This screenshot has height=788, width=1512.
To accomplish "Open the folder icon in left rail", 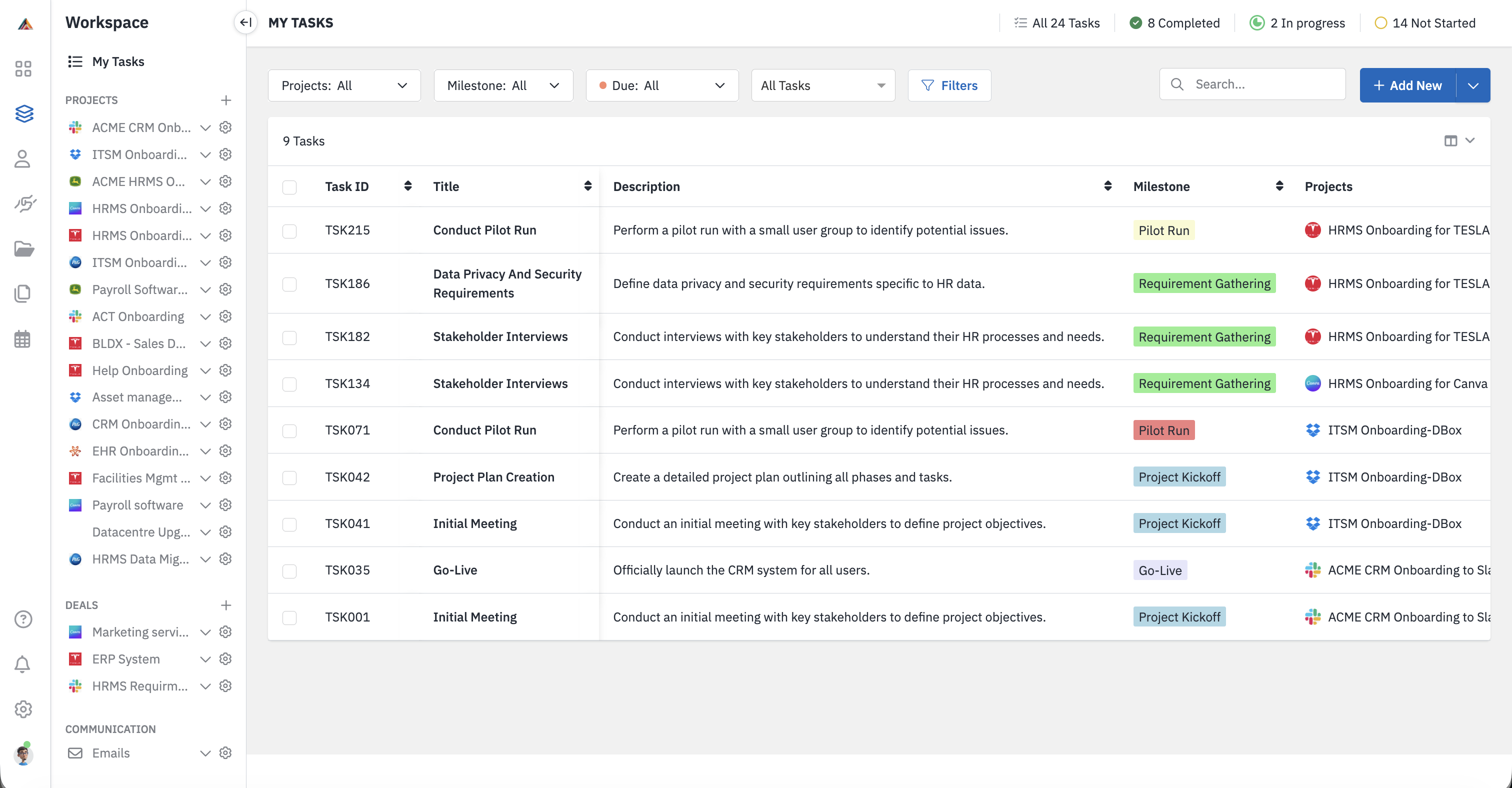I will coord(23,248).
